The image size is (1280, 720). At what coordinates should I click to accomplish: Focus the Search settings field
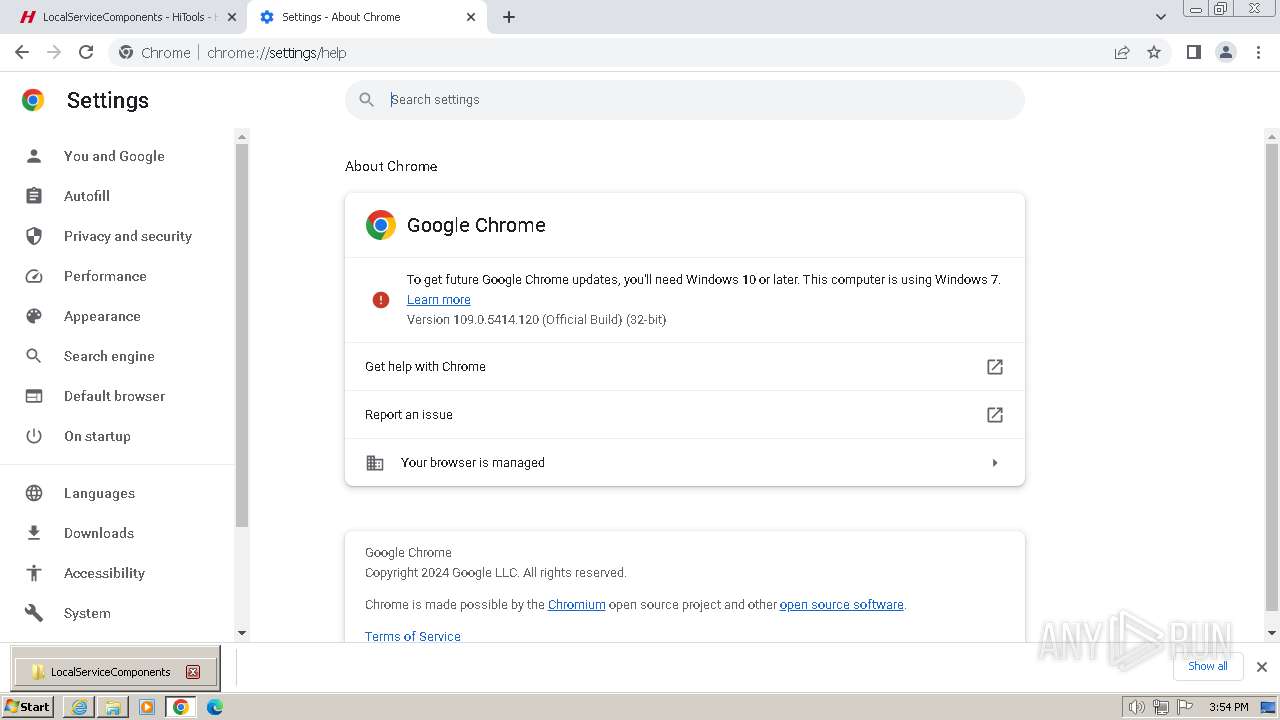coord(685,100)
